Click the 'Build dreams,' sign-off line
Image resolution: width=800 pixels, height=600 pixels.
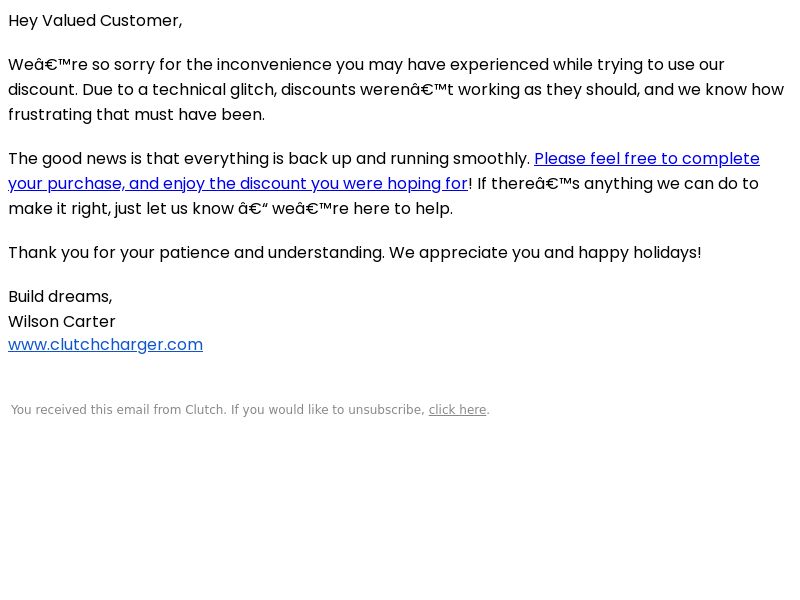pos(60,296)
